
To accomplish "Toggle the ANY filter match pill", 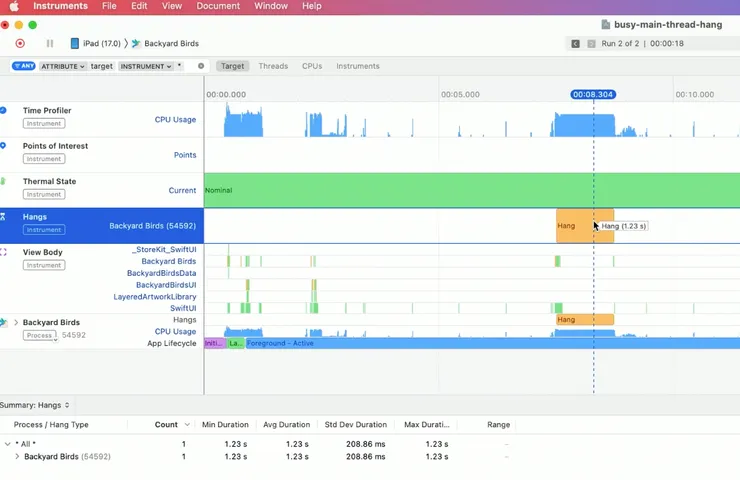I will [x=23, y=66].
